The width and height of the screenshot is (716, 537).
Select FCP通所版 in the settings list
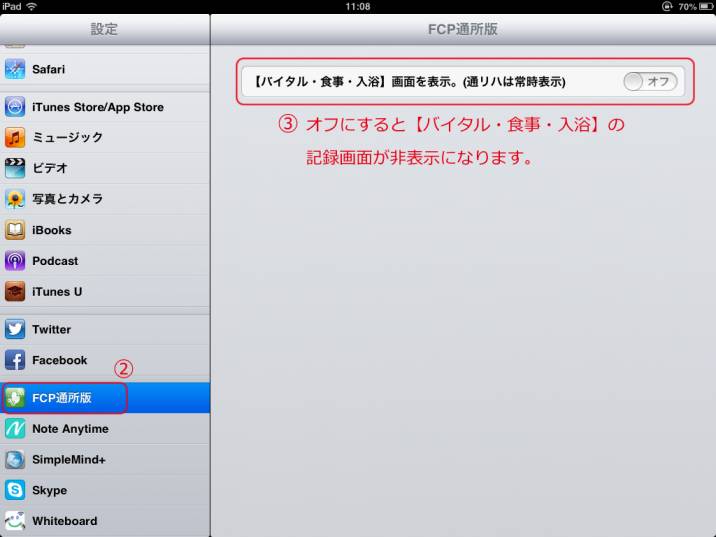(x=62, y=398)
